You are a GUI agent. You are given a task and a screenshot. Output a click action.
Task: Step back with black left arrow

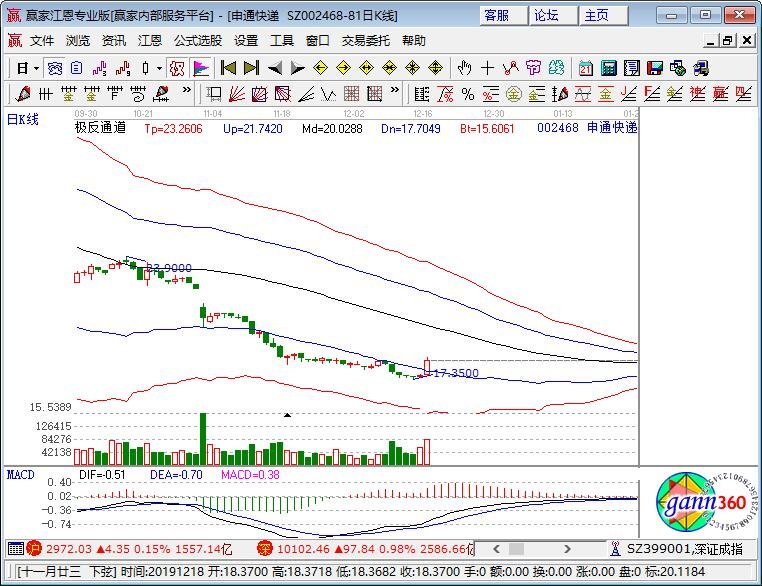tap(275, 68)
